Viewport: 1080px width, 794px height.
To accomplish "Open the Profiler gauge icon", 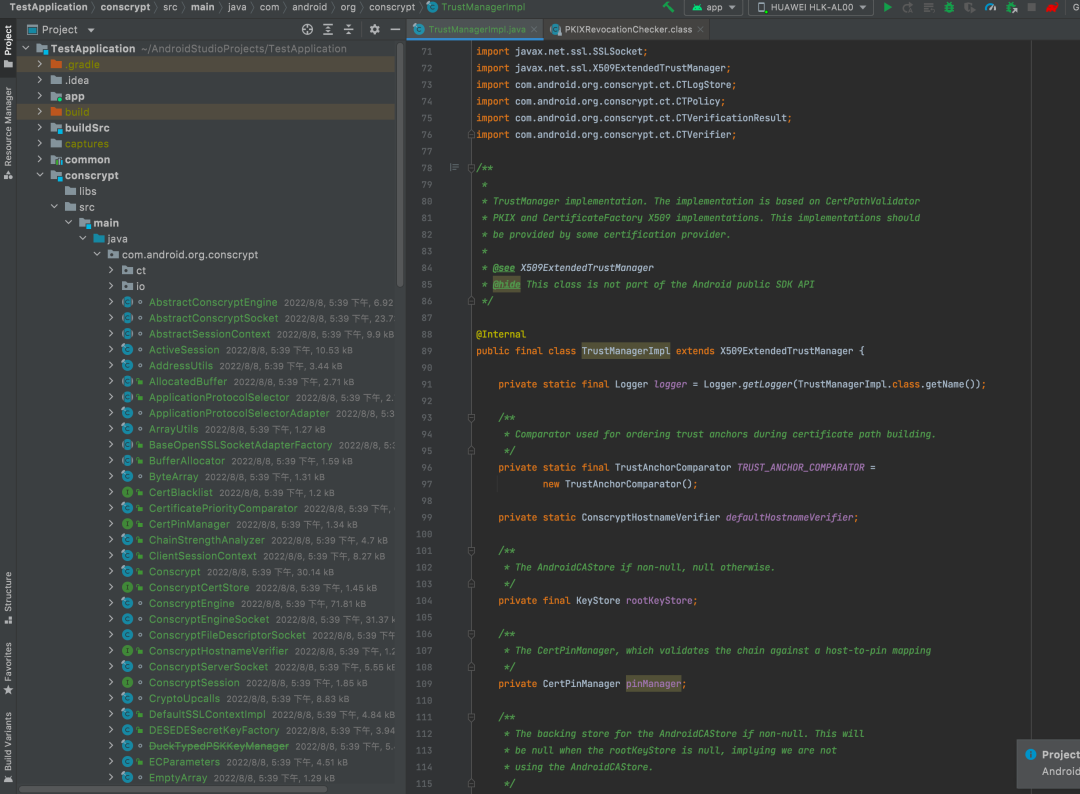I will pos(990,8).
